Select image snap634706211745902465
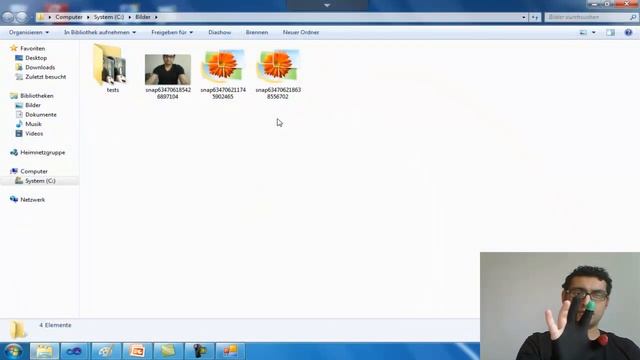The image size is (640, 360). 223,74
